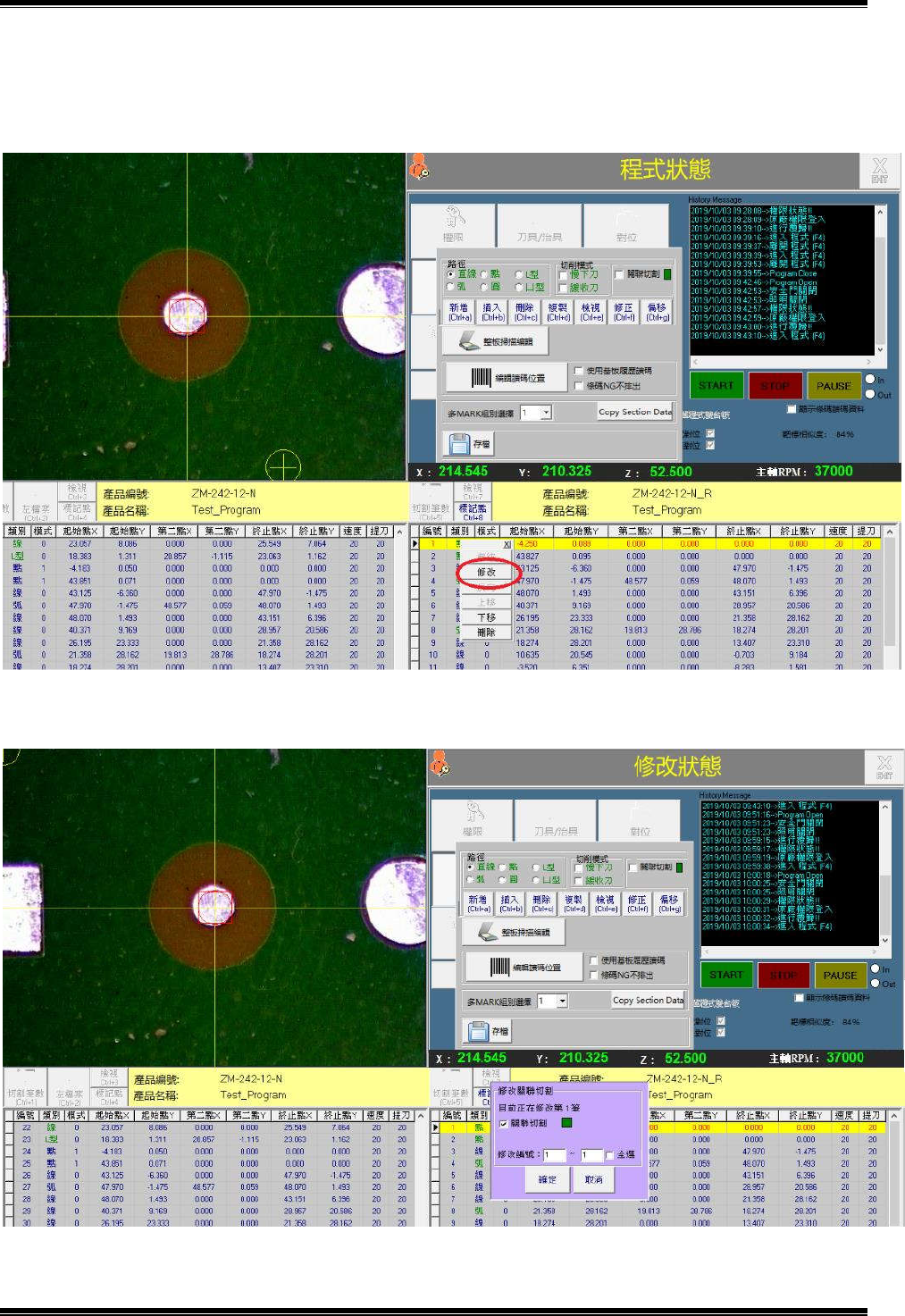This screenshot has width=905, height=1316.
Task: Open 多MARK組別選擇 dropdown in 程式狀態 window
Action: coord(546,413)
